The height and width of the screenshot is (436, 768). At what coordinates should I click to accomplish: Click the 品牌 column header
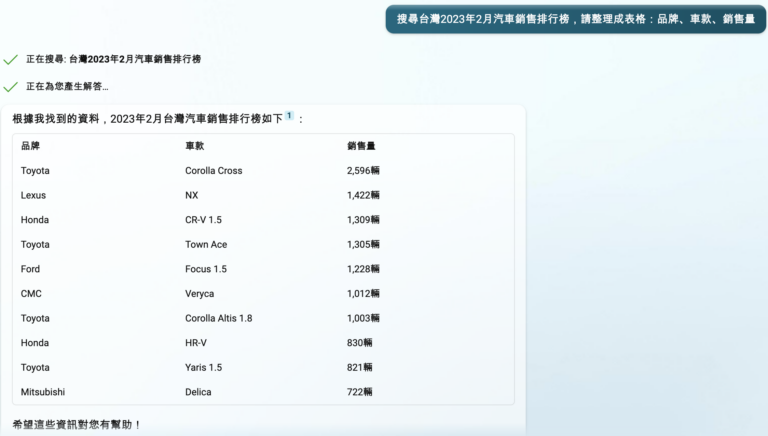pos(30,146)
